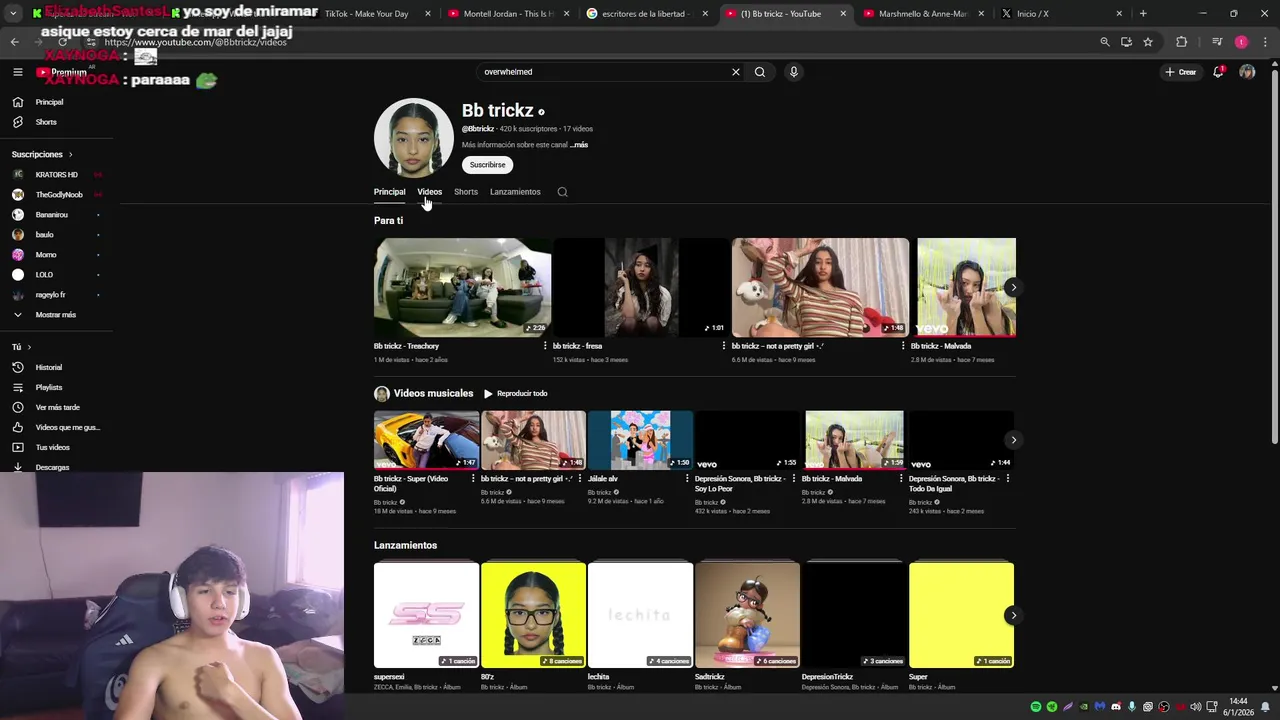Viewport: 1280px width, 720px height.
Task: Show next videos in Para ti carousel
Action: (1013, 288)
